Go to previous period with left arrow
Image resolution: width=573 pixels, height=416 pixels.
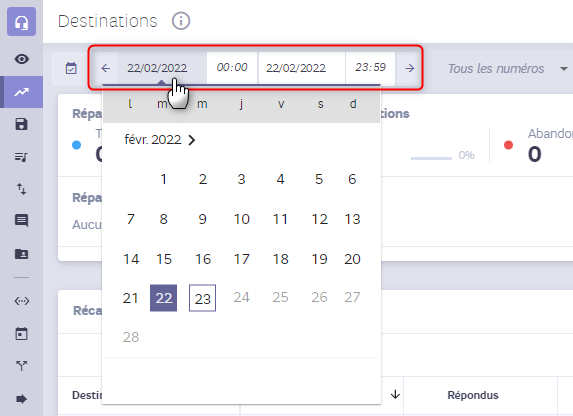click(x=106, y=68)
